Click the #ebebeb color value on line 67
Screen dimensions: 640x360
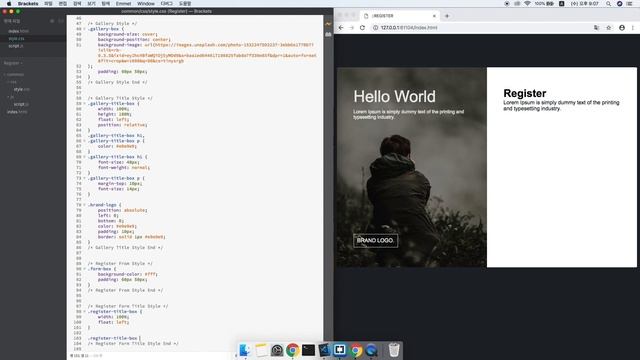pyautogui.click(x=125, y=146)
